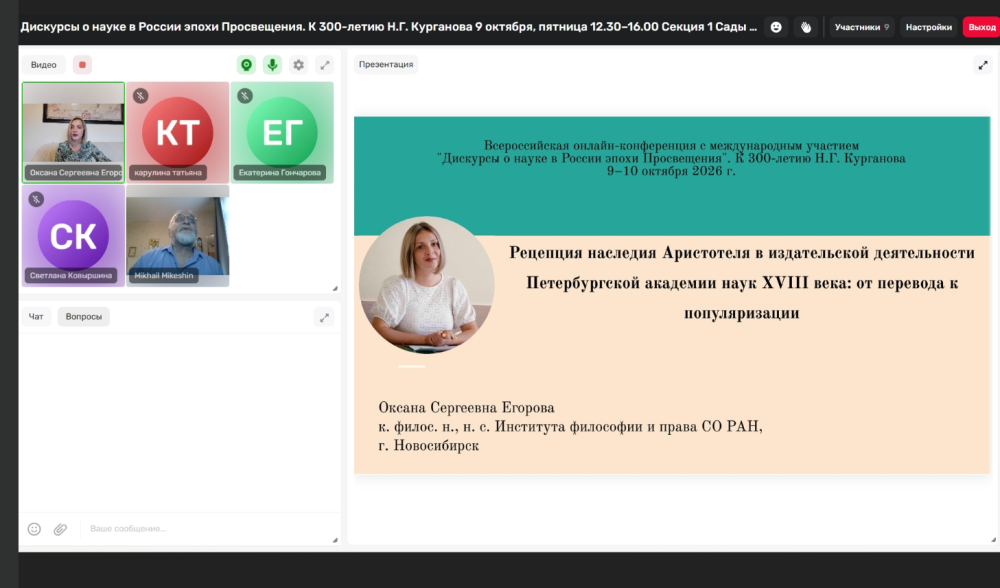This screenshot has width=1000, height=588.
Task: Expand the chat panel
Action: click(x=325, y=317)
